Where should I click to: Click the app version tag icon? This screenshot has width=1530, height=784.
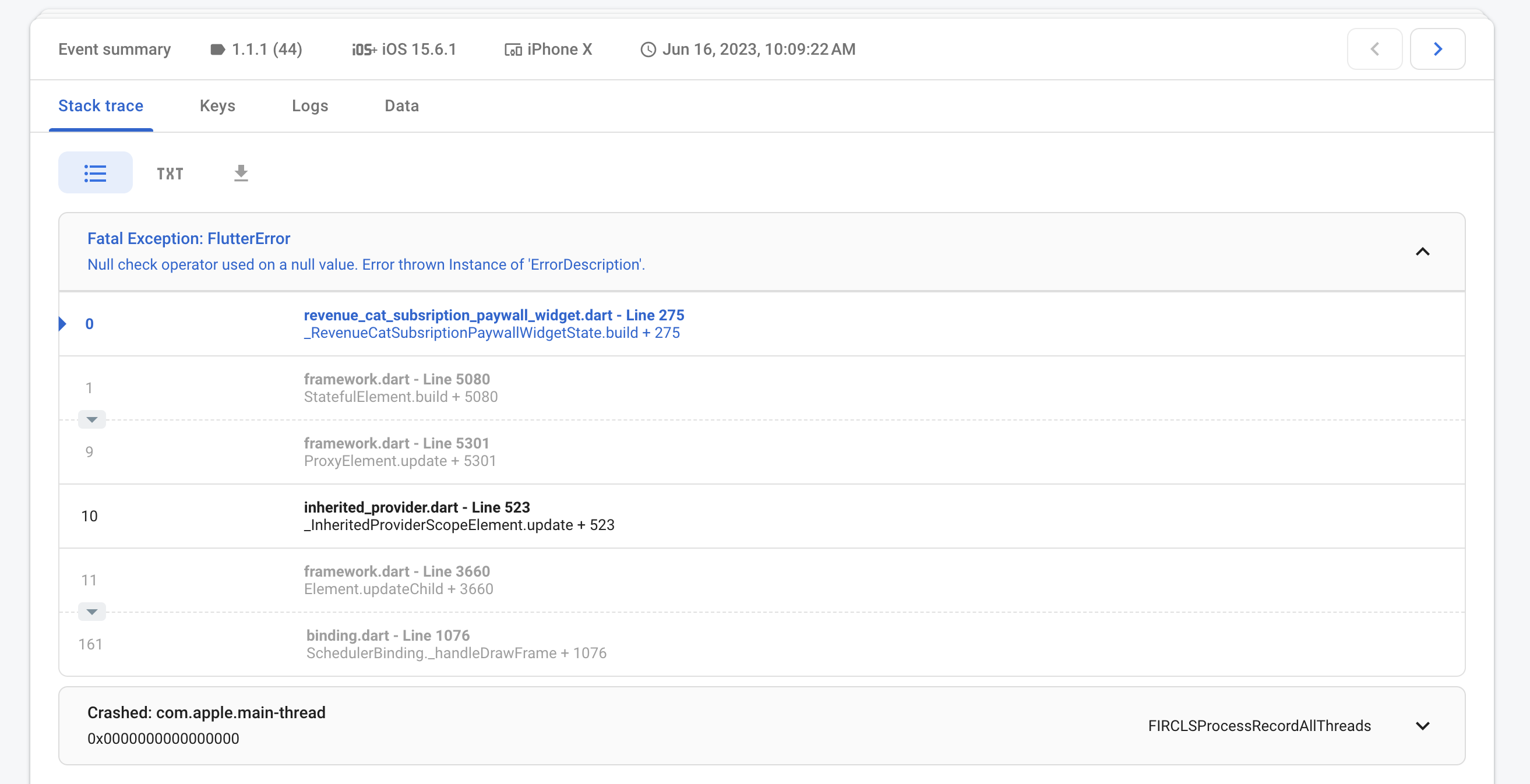[x=217, y=50]
